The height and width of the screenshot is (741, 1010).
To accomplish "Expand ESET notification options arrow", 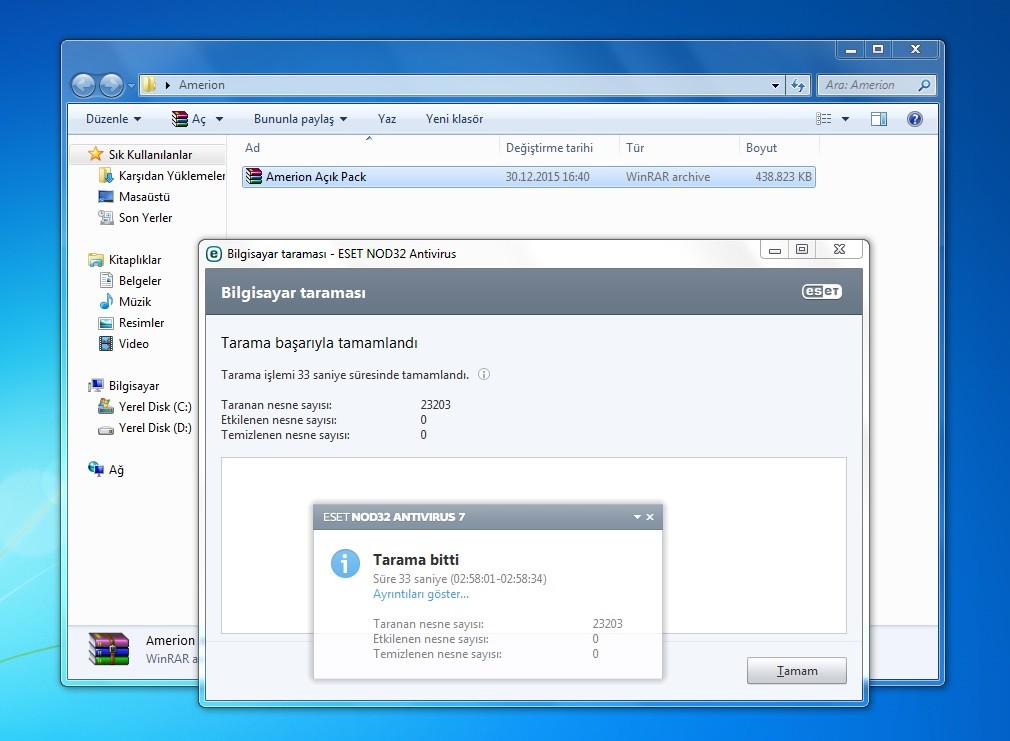I will [637, 517].
